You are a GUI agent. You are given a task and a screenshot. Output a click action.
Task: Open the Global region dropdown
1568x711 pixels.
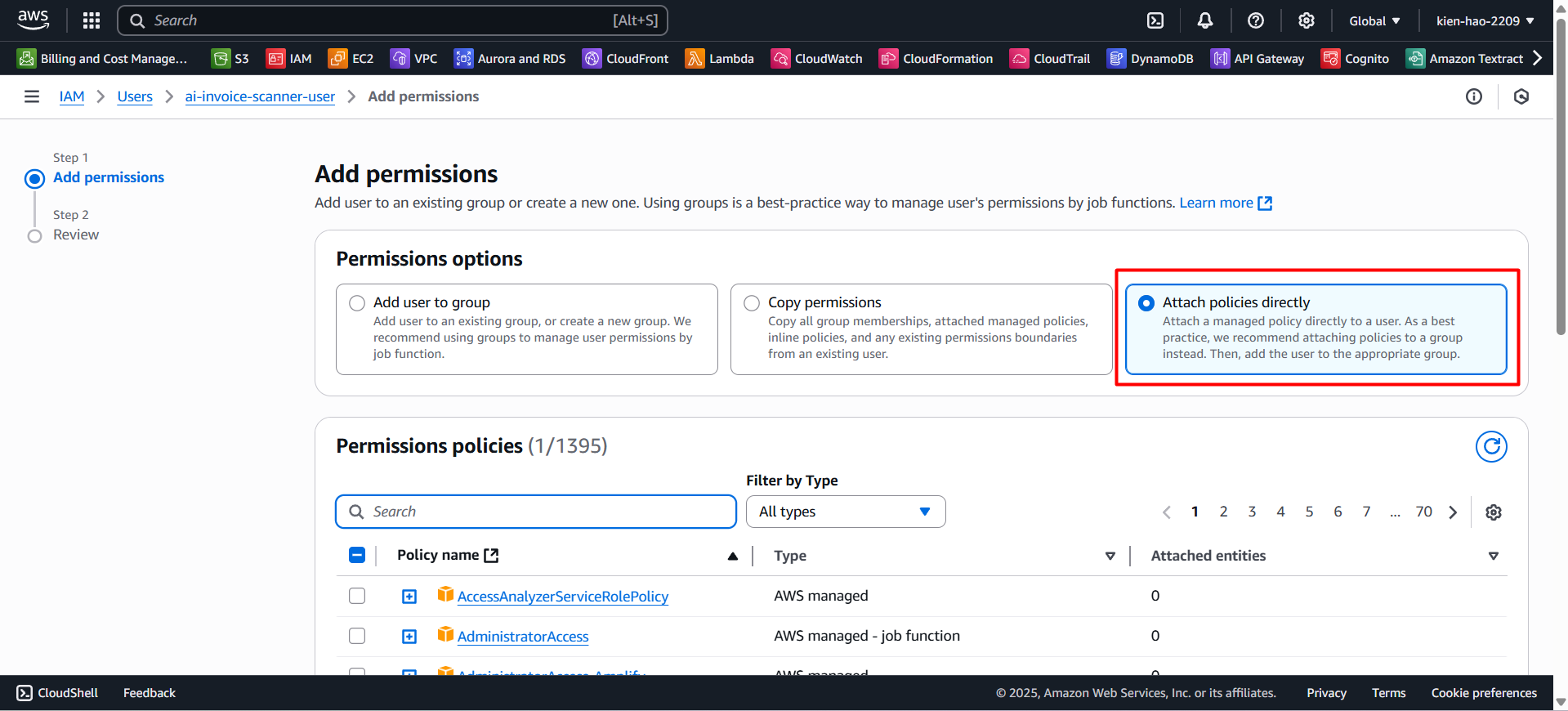[1374, 20]
